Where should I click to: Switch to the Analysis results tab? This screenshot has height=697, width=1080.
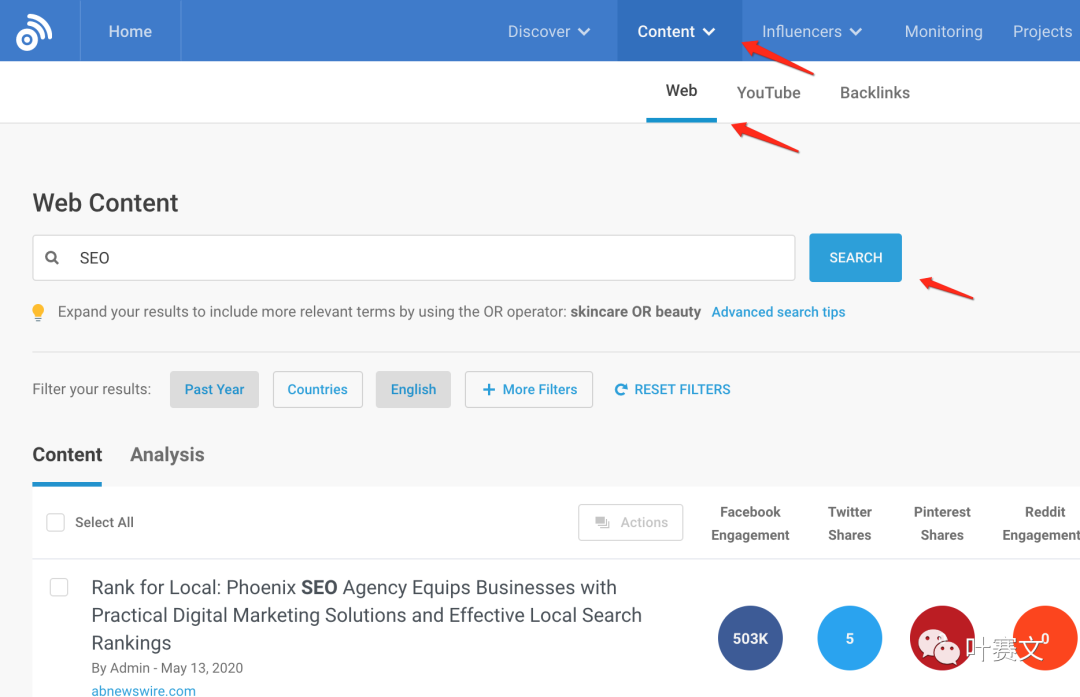point(167,455)
